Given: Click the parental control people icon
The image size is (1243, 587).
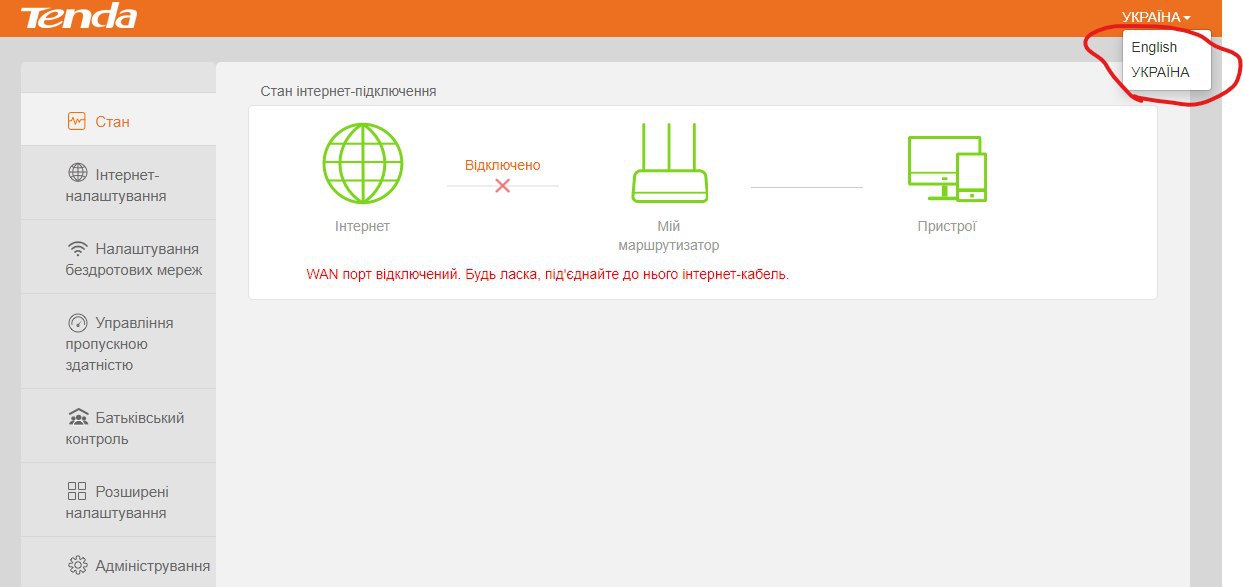Looking at the screenshot, I should coord(77,418).
